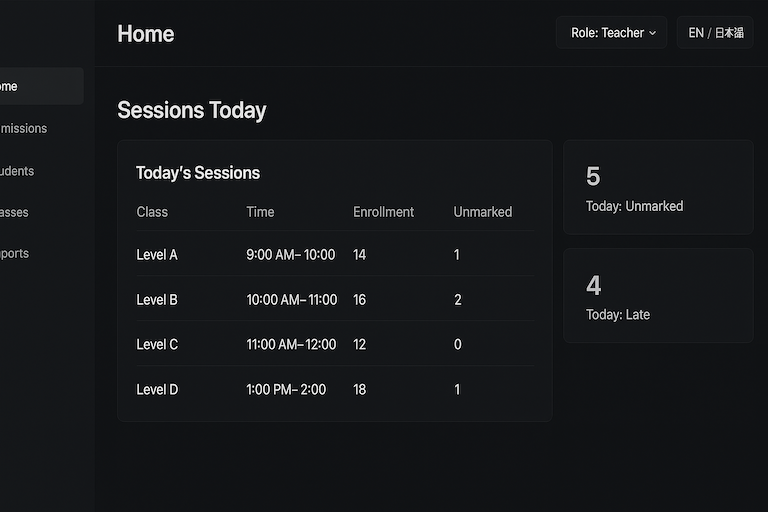Viewport: 768px width, 512px height.
Task: Click the Level A session row
Action: pos(334,255)
